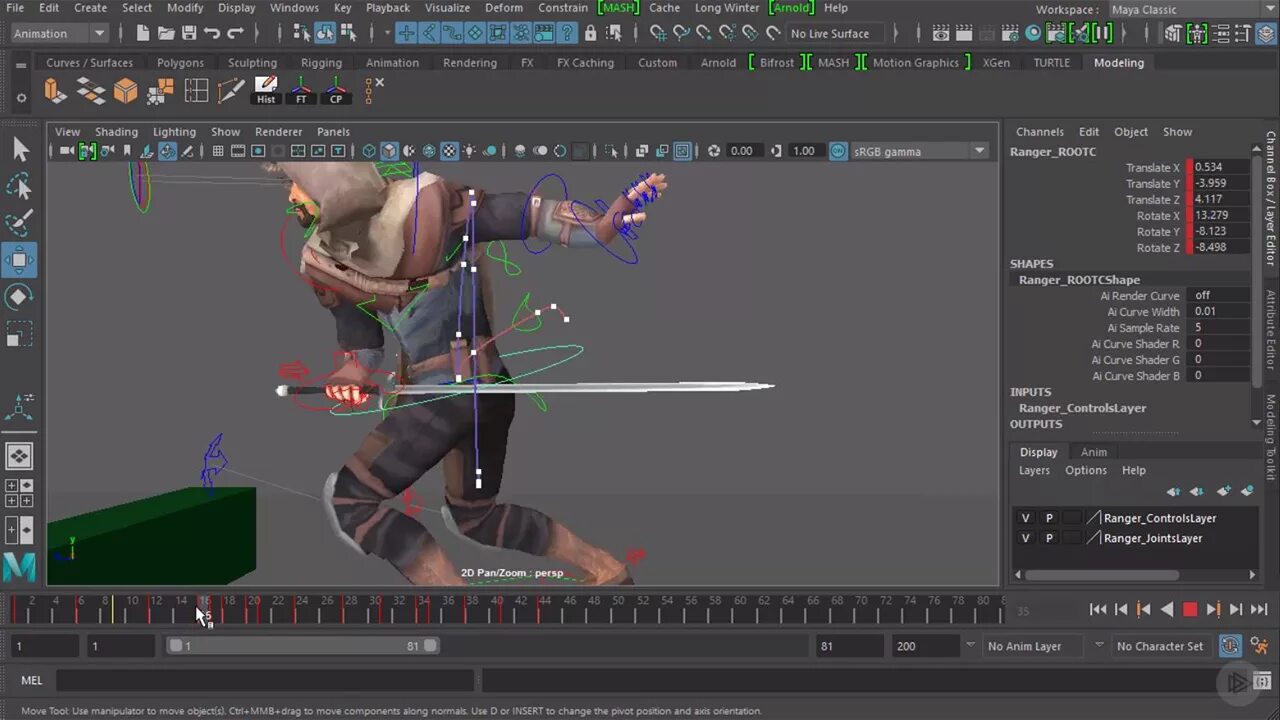Click frame 40 on the time slider
The height and width of the screenshot is (720, 1280).
pyautogui.click(x=497, y=608)
